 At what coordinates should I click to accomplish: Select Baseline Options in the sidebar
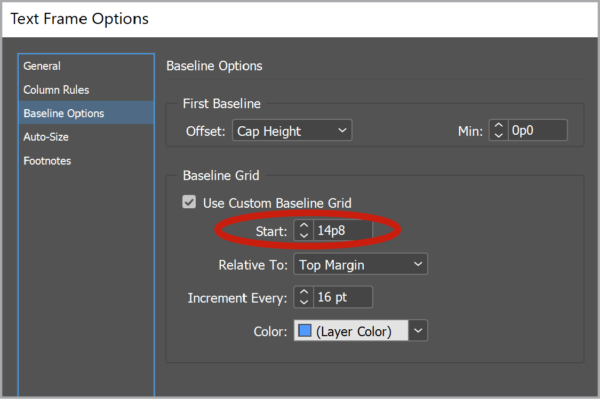(x=86, y=113)
